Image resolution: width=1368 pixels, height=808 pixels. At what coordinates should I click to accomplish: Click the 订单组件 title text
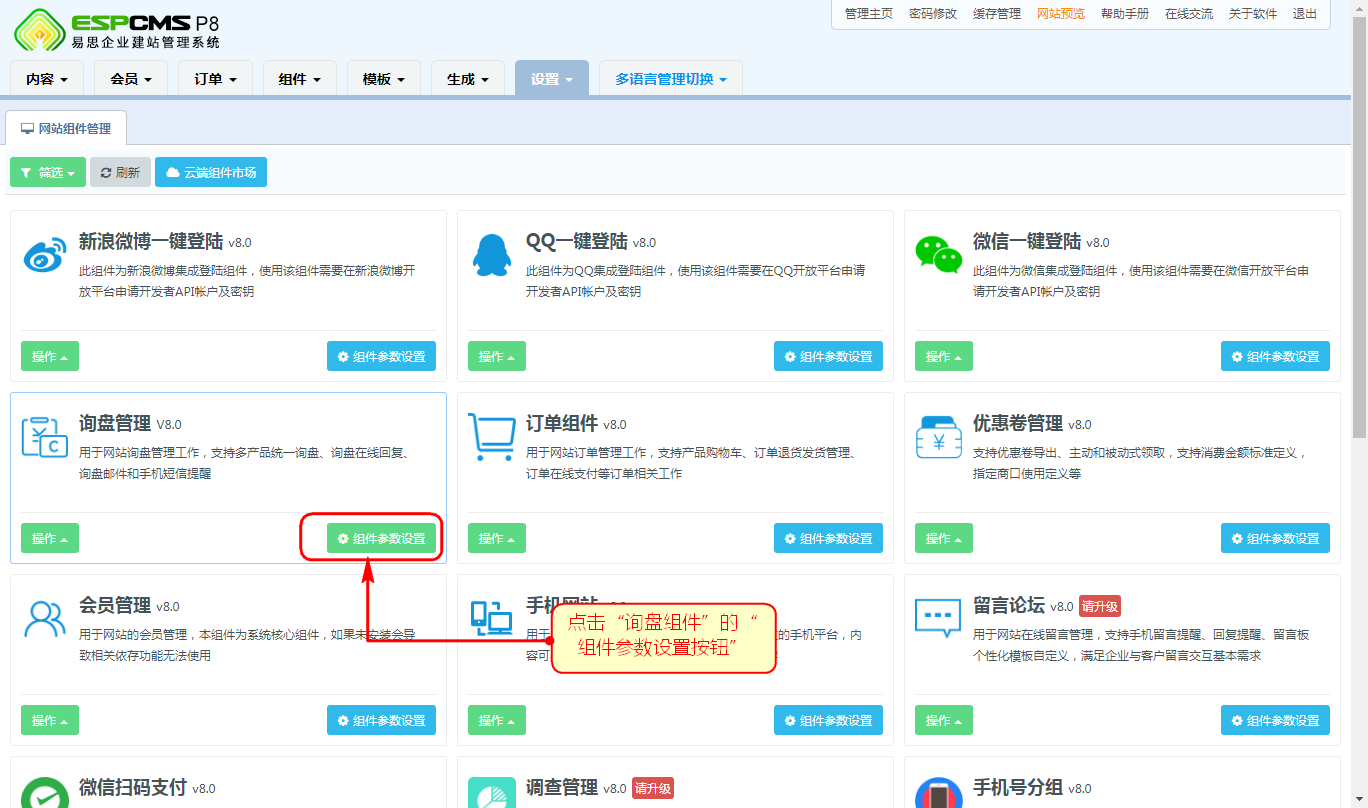[x=562, y=423]
